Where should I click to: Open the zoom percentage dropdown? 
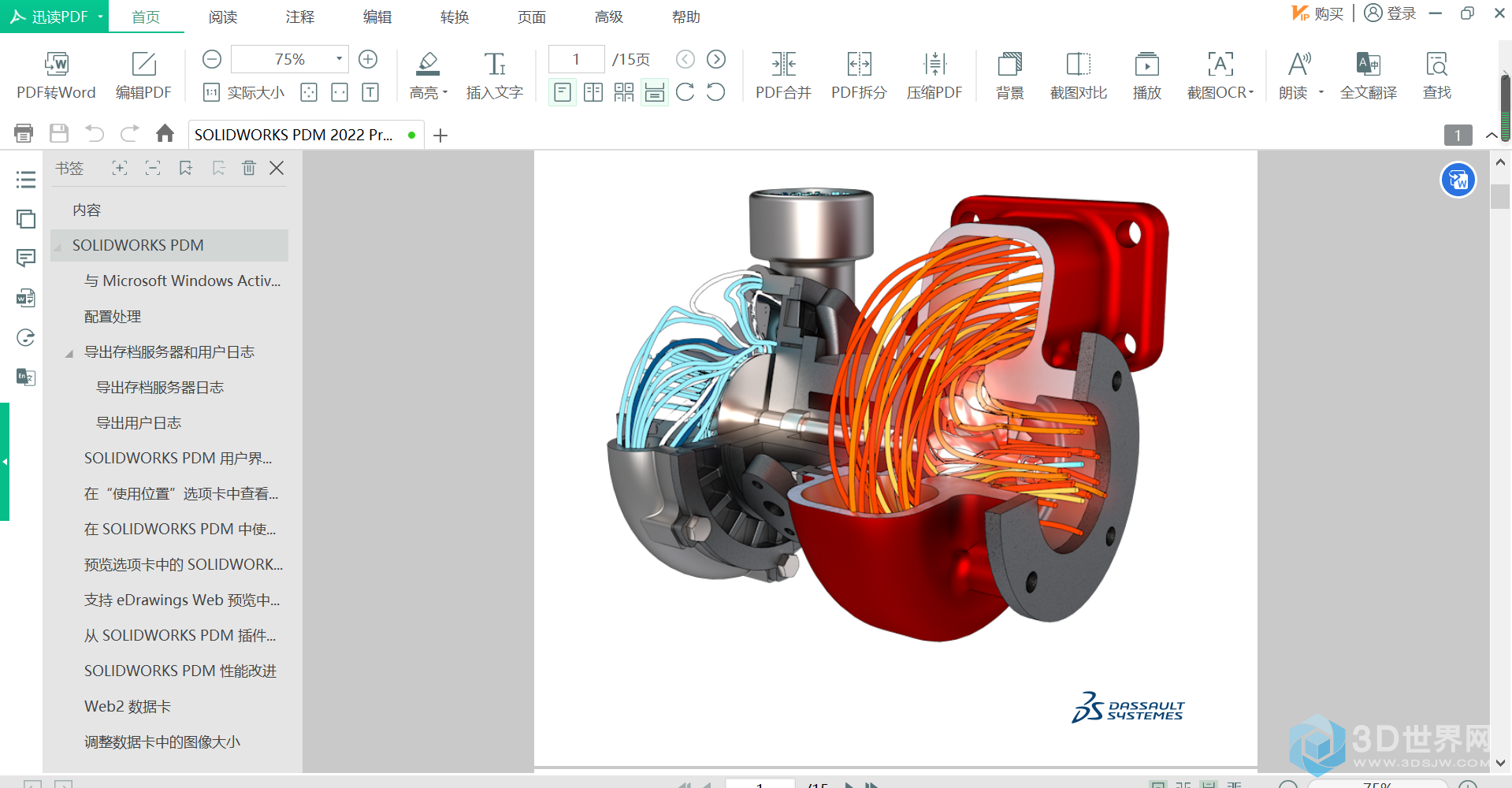pos(339,59)
